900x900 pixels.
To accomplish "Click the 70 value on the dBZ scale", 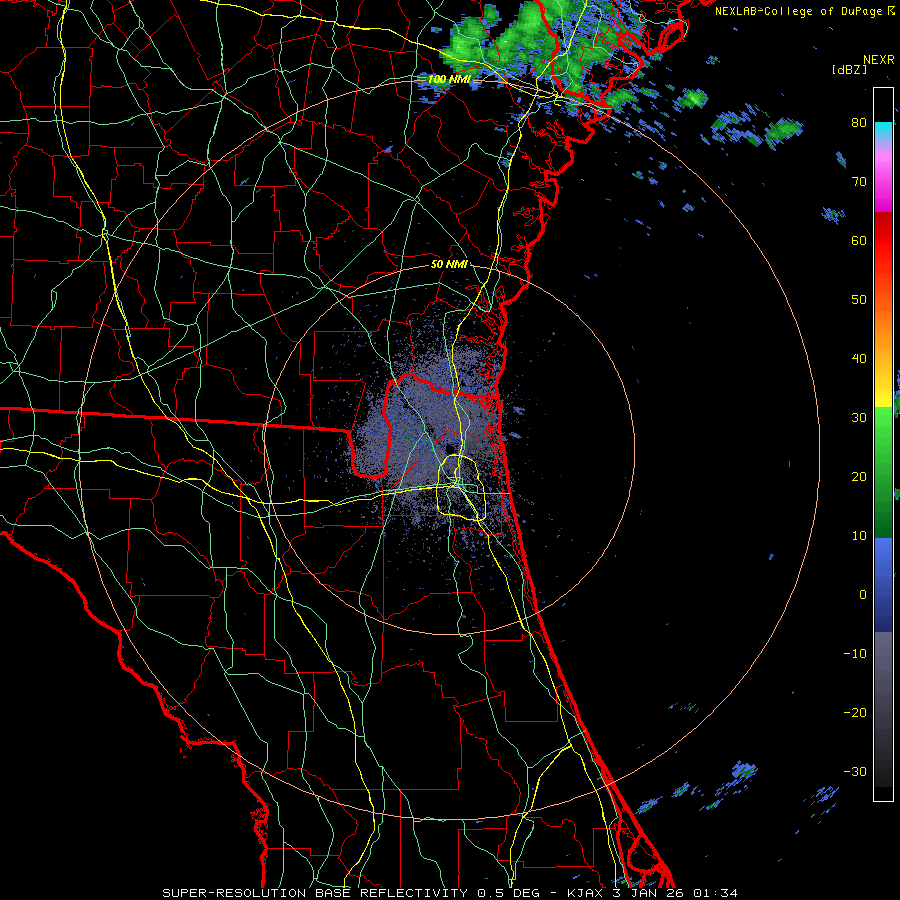I will pyautogui.click(x=859, y=182).
